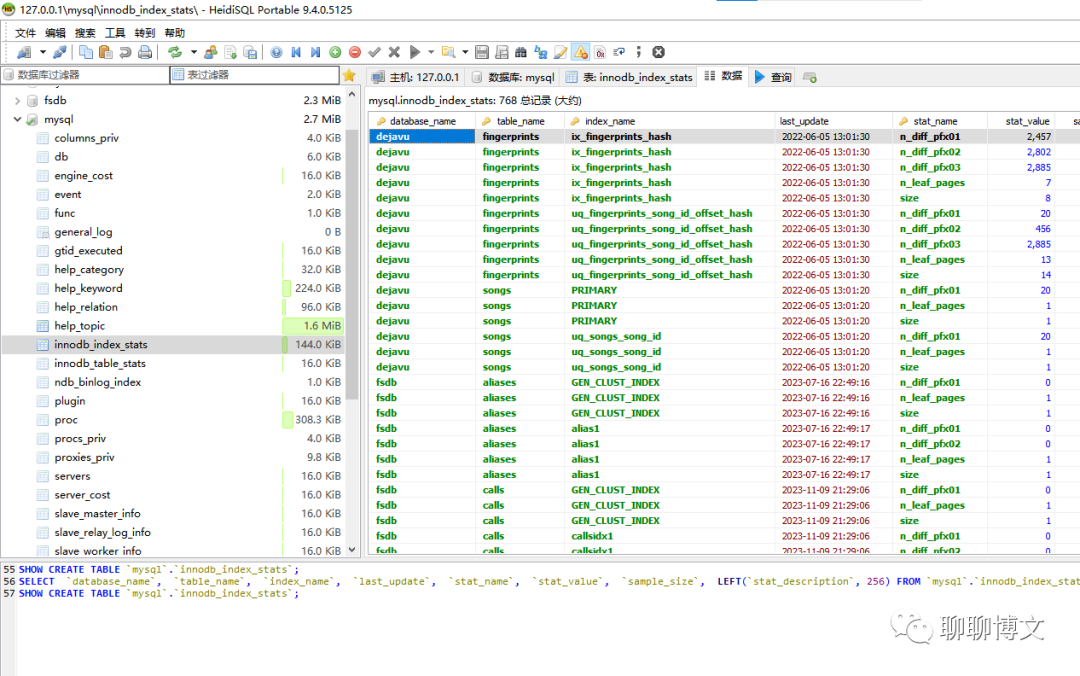1080x676 pixels.
Task: Open the 编辑 menu
Action: point(55,33)
